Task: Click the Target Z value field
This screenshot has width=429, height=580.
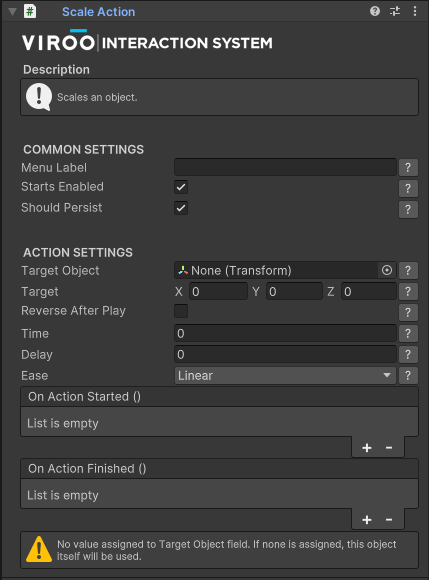Action: tap(369, 291)
